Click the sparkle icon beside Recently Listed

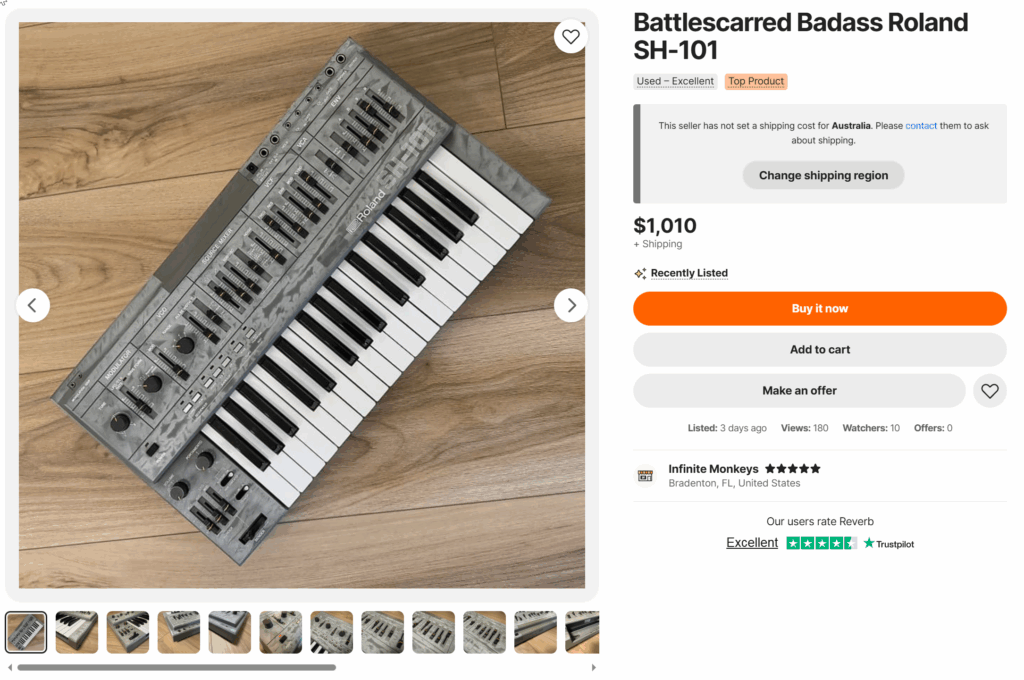[x=640, y=273]
